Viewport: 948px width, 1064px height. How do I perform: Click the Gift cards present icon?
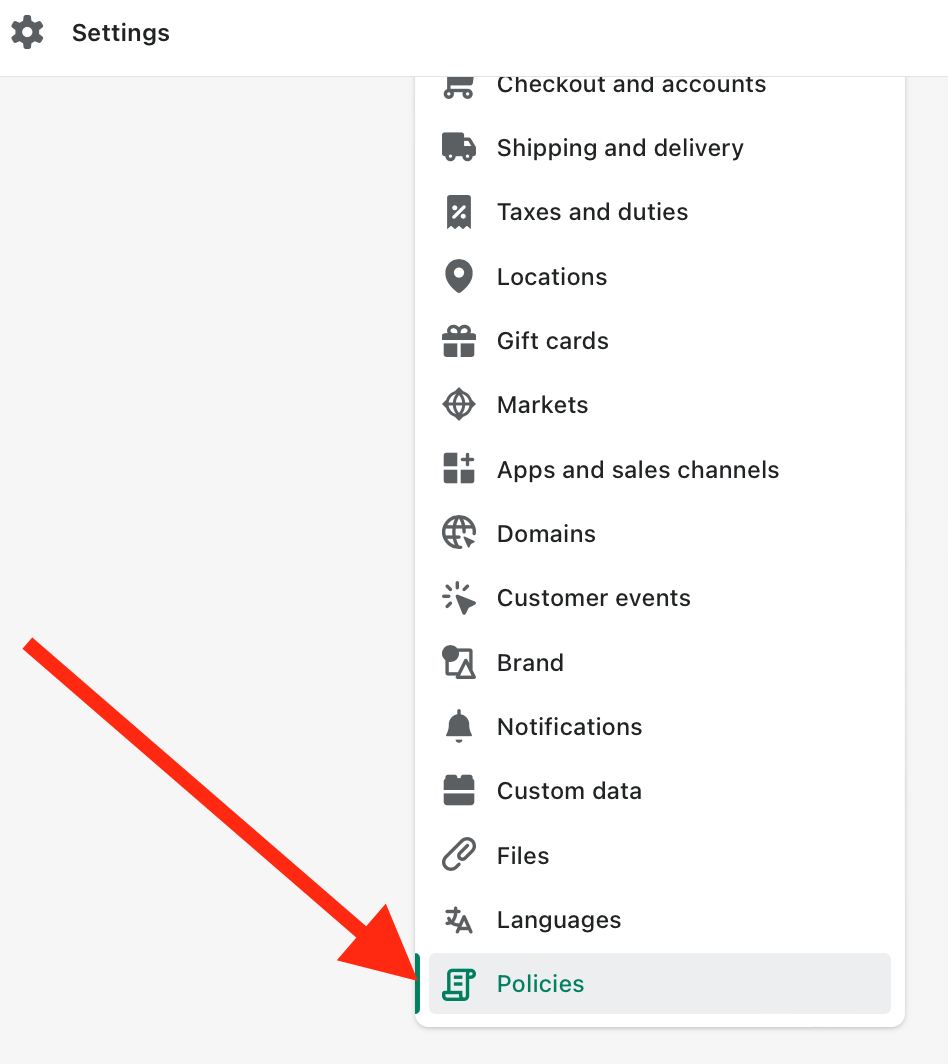pos(459,341)
